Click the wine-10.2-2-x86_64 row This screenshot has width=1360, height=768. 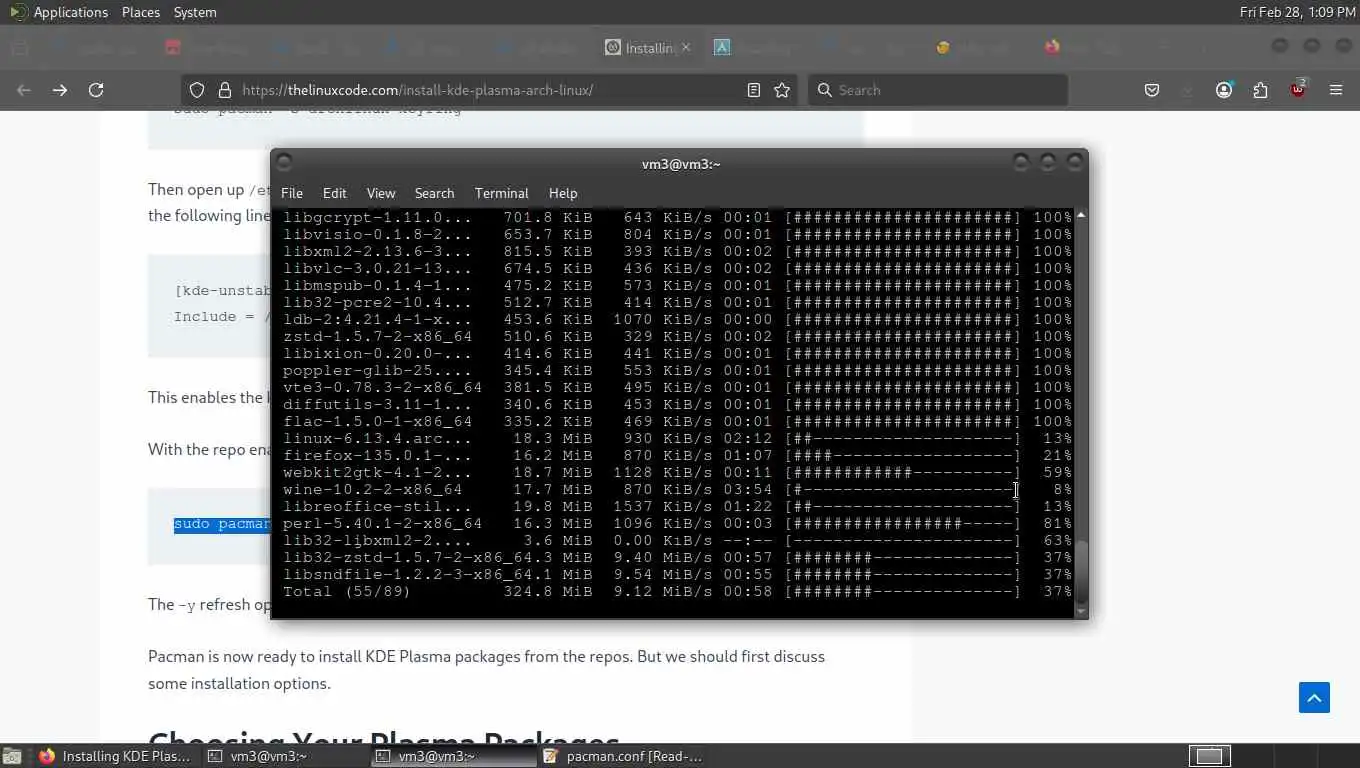677,489
